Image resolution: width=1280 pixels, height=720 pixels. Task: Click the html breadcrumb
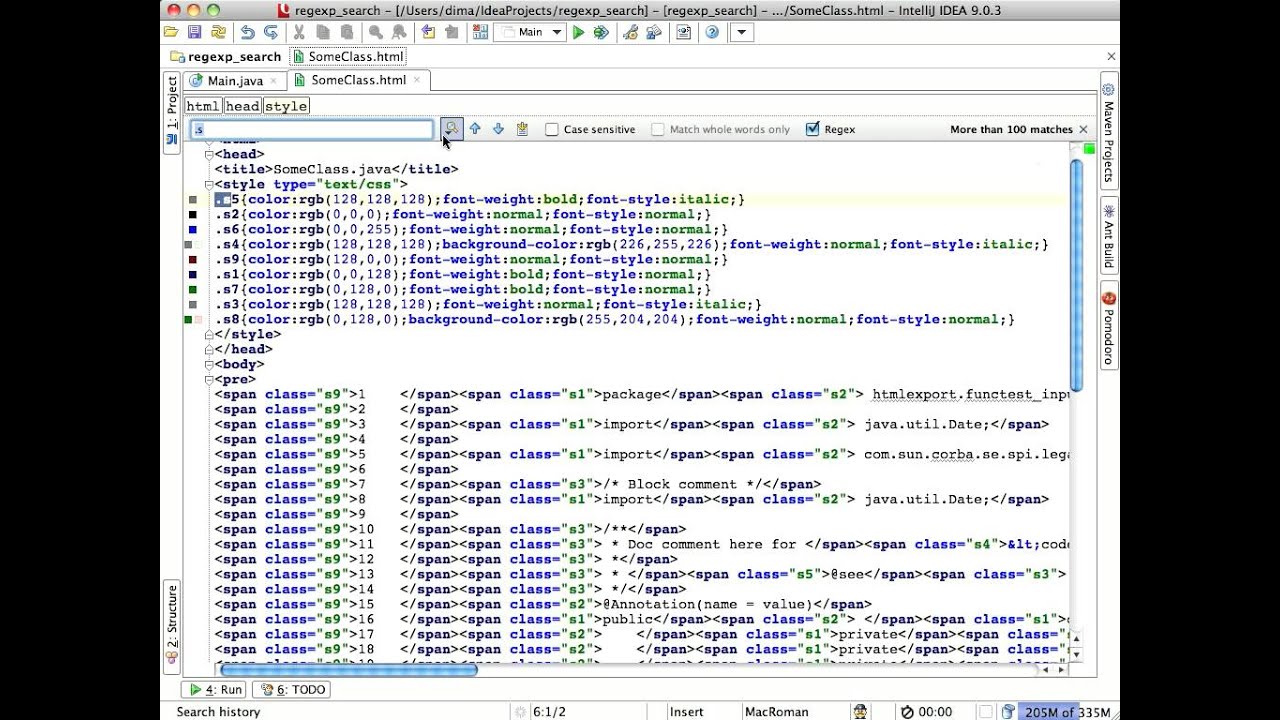tap(203, 106)
